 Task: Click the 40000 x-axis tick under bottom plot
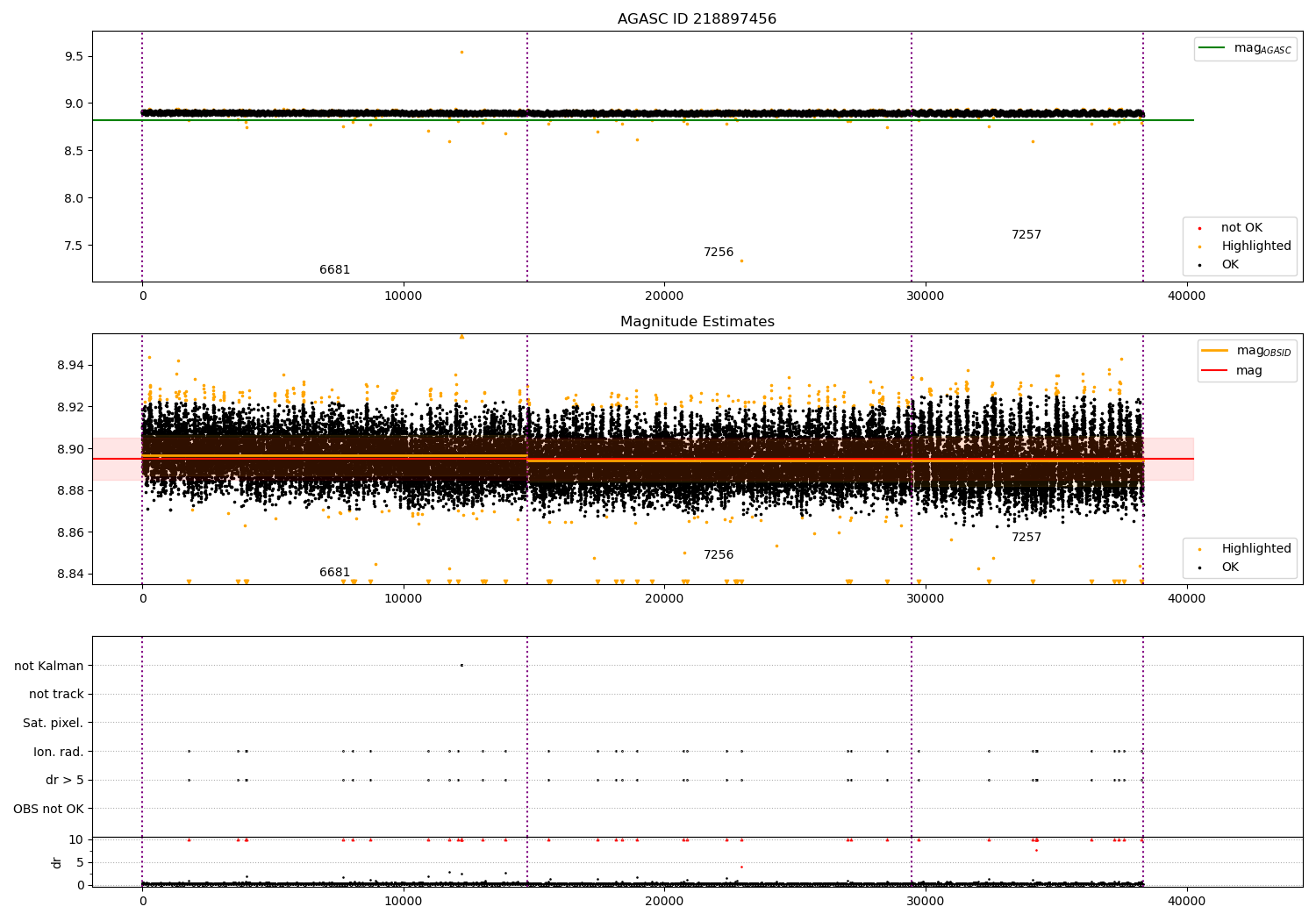pos(1187,900)
